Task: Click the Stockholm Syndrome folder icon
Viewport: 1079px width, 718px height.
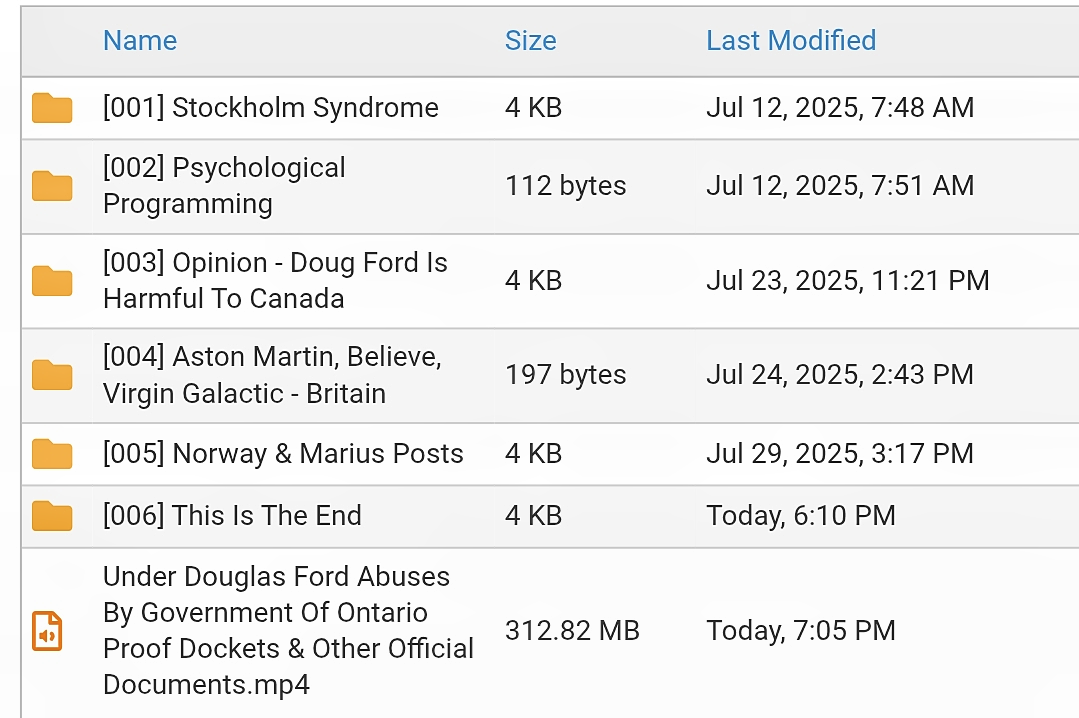Action: (x=52, y=107)
